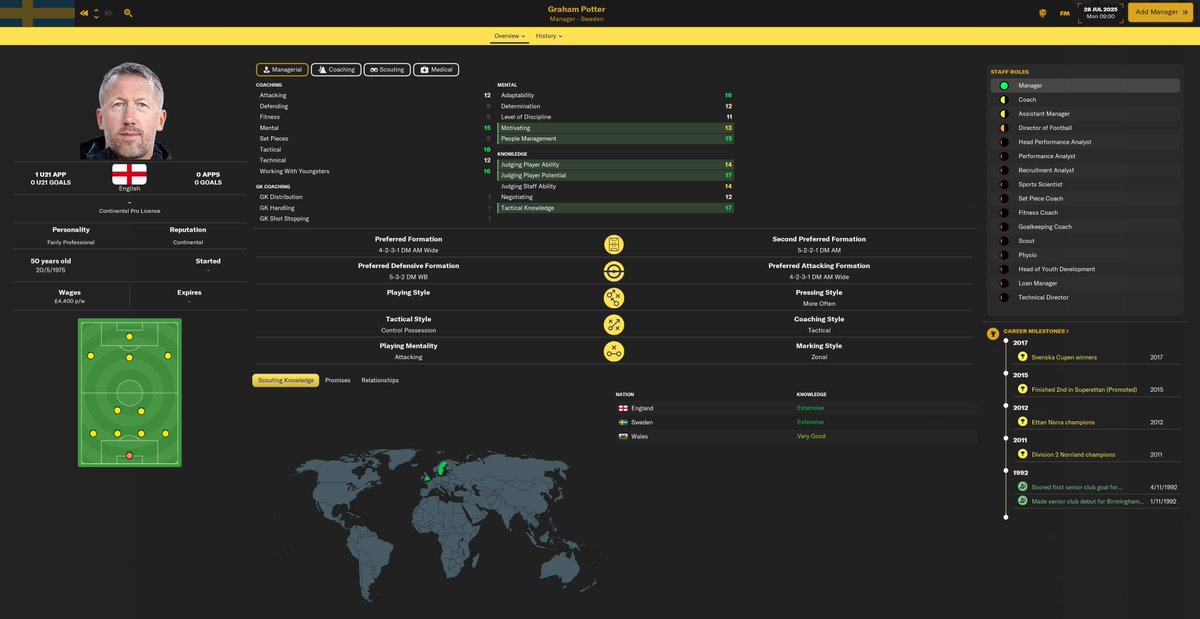Go back using the double-left arrow icon
Image resolution: width=1200 pixels, height=619 pixels.
point(84,13)
